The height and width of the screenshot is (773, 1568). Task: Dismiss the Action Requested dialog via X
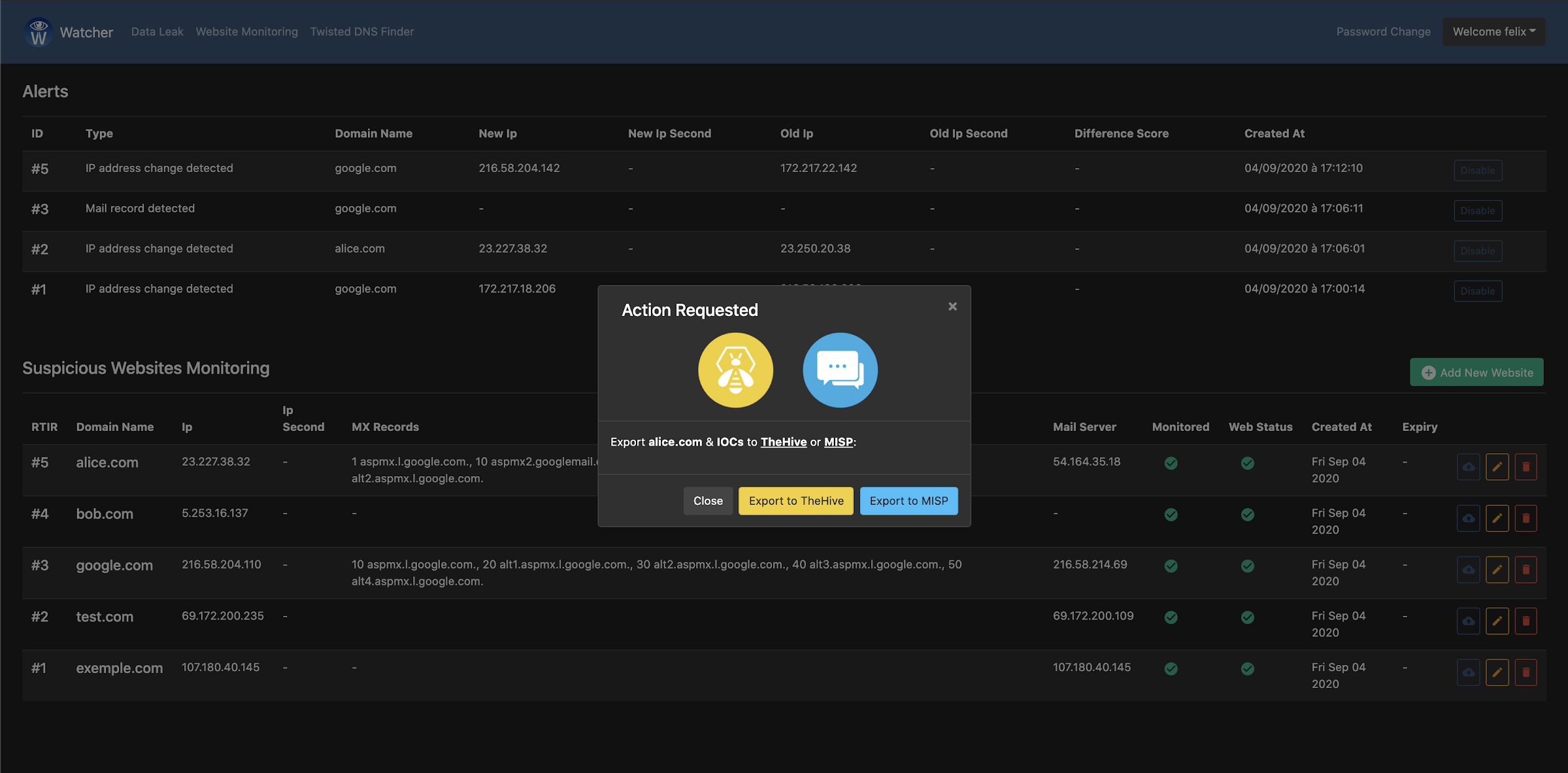(x=952, y=306)
